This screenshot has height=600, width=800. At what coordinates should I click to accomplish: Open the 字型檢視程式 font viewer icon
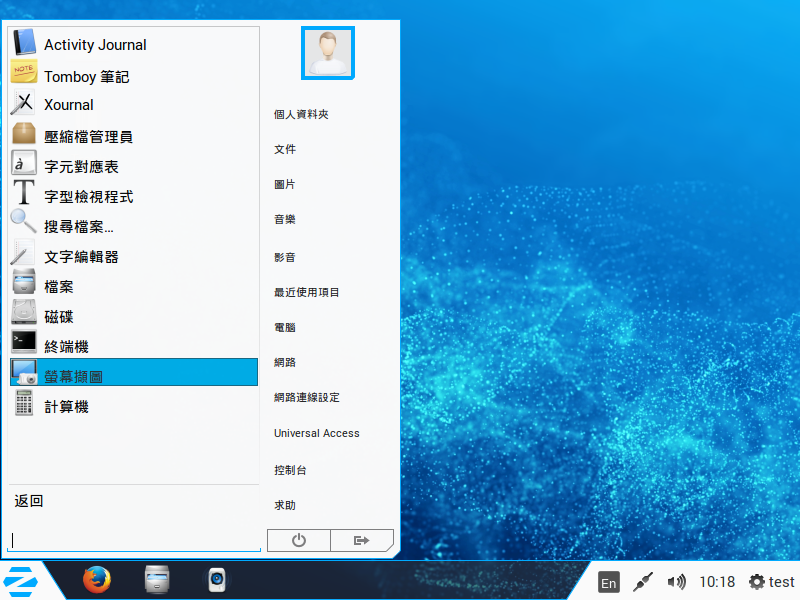pyautogui.click(x=24, y=193)
